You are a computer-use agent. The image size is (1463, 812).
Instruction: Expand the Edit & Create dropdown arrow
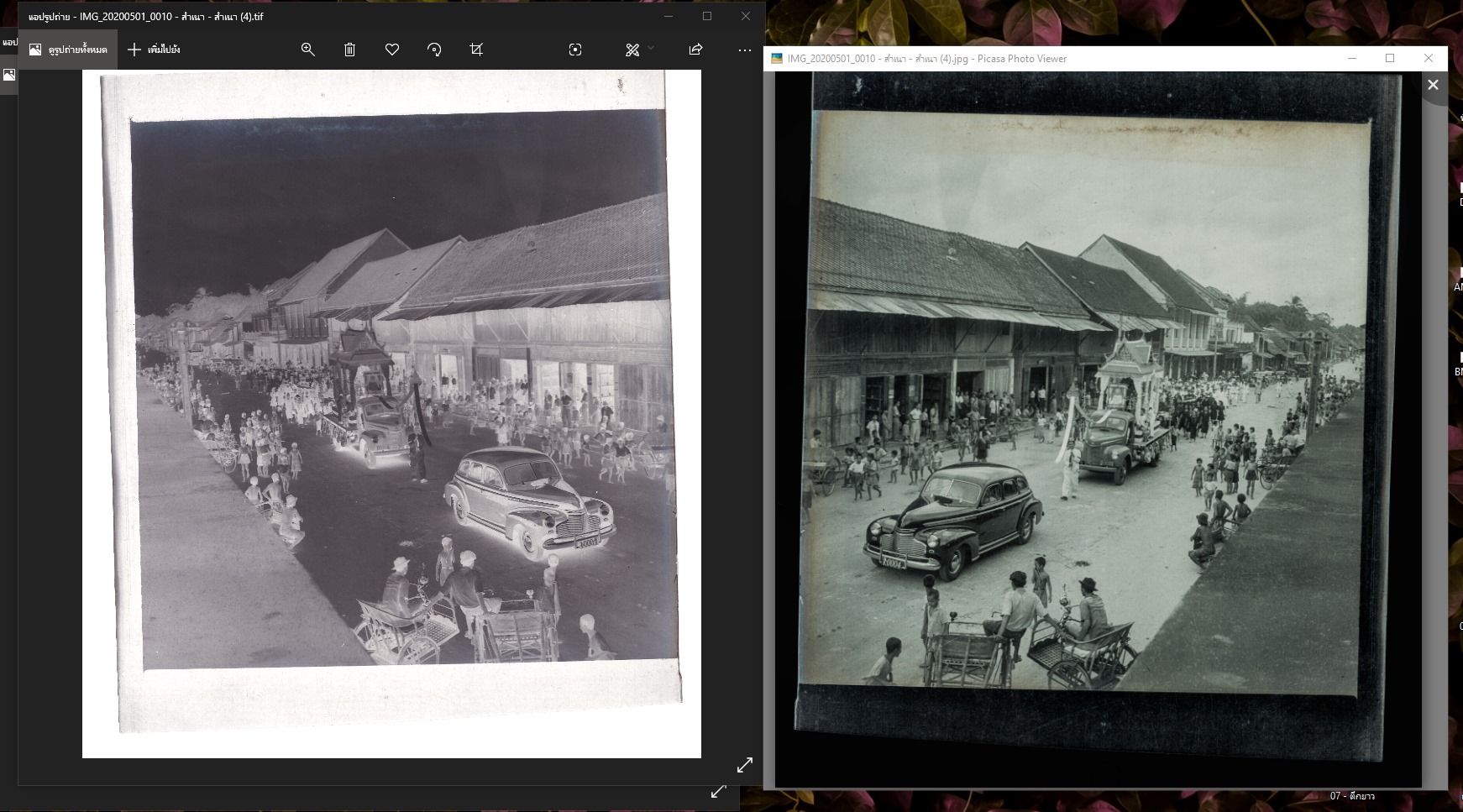point(651,48)
